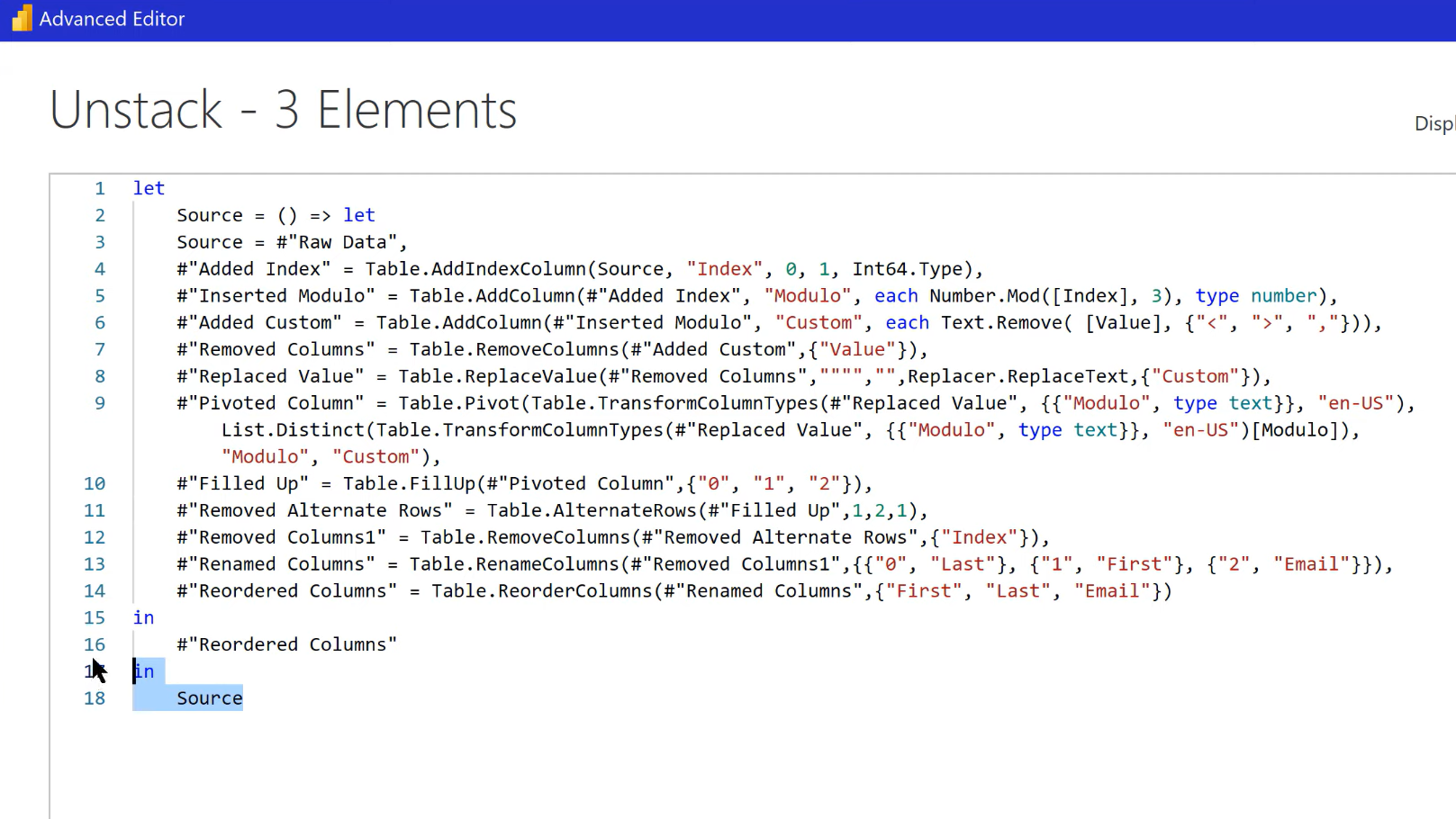Click Table.AlternateRows on line 11
Screen dimensions: 1456x819
point(592,510)
